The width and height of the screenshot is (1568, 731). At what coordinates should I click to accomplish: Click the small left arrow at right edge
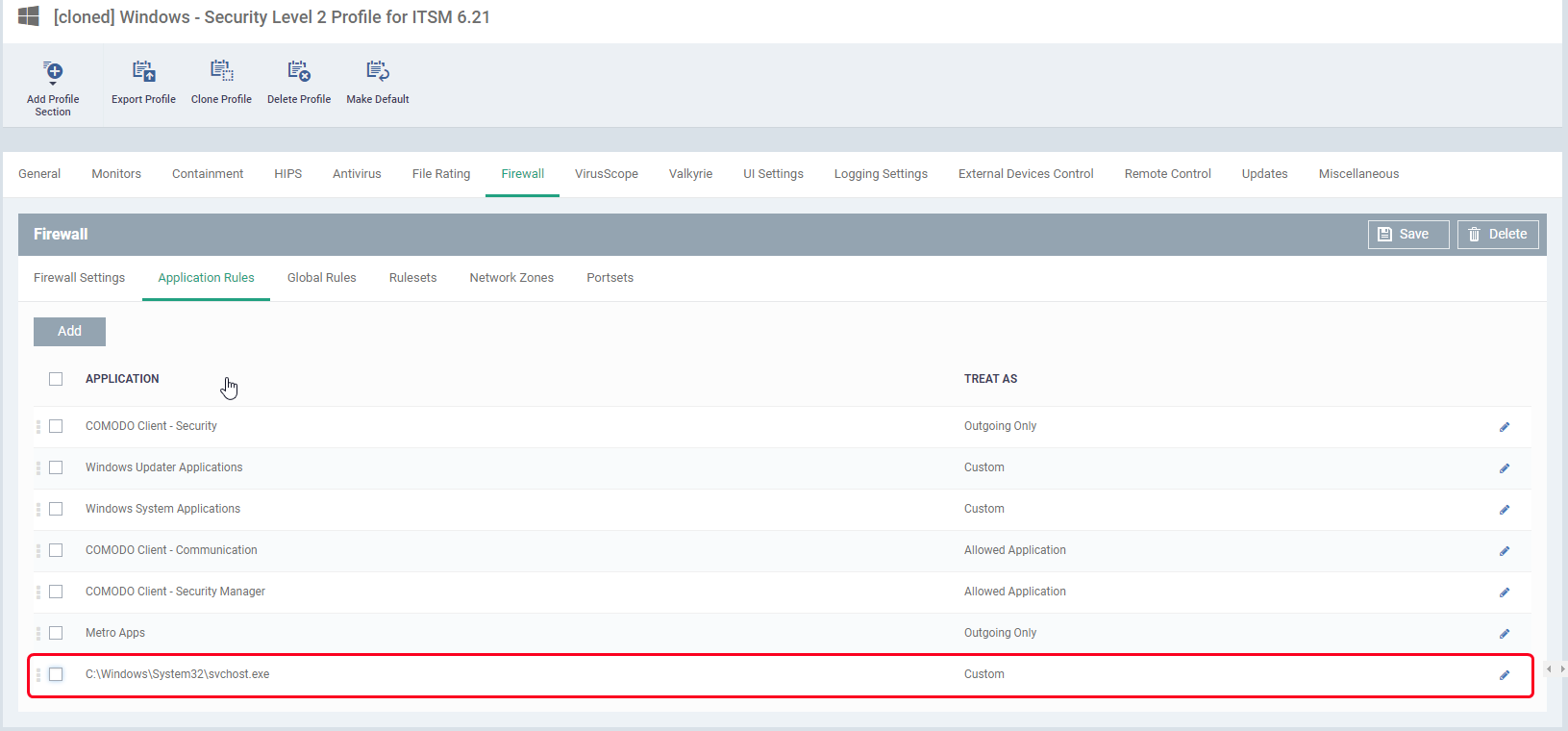pos(1549,668)
